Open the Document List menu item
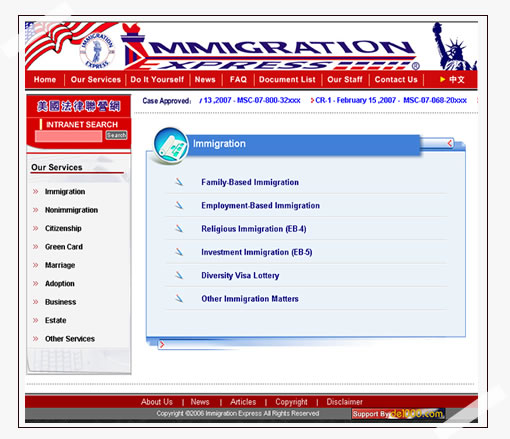 point(287,80)
